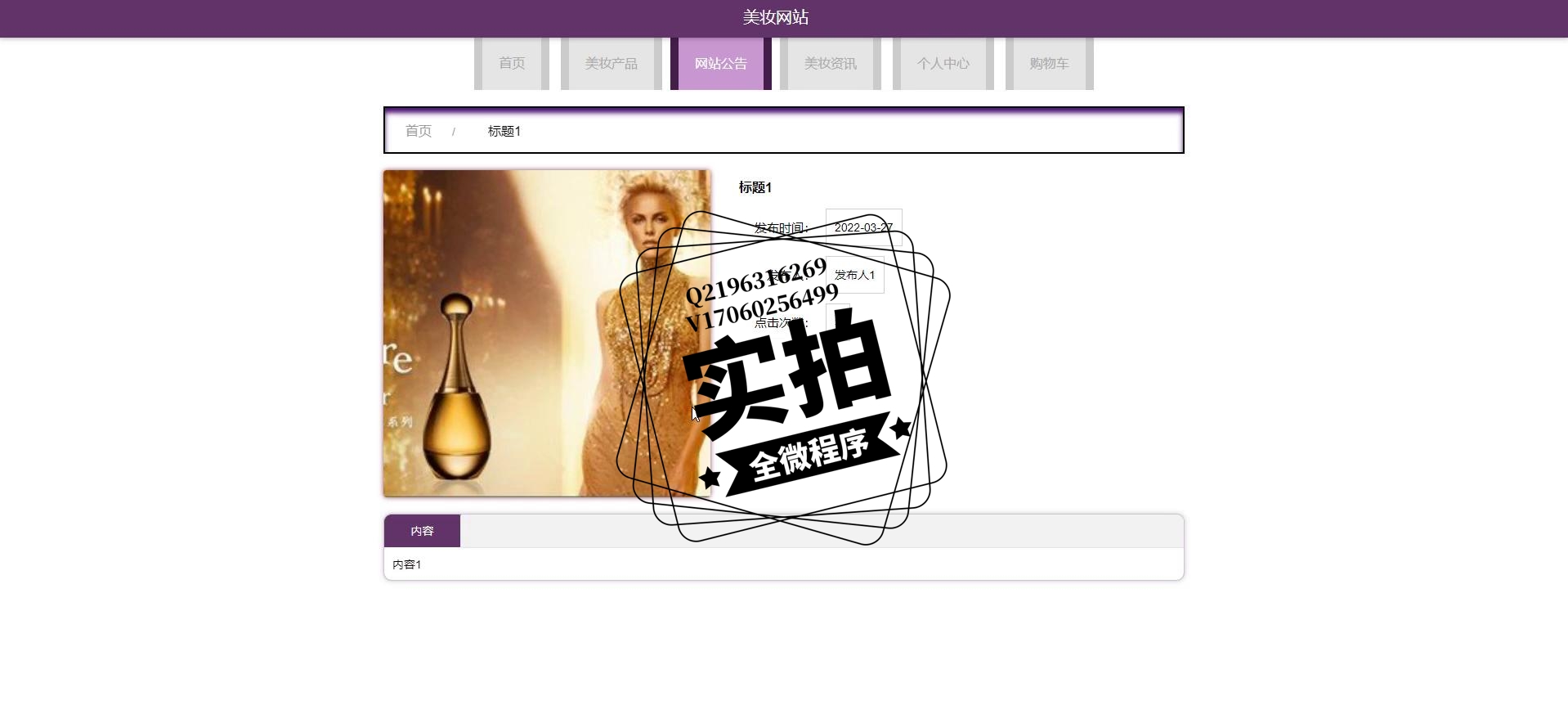
Task: Switch to 美妆资讯 tab
Action: [831, 64]
